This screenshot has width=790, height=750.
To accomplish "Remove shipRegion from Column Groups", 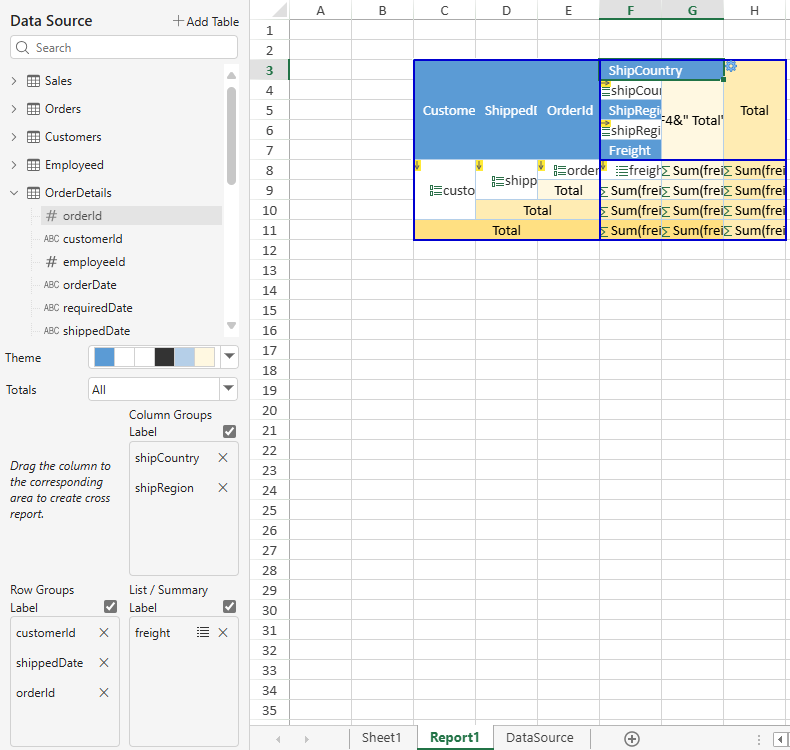I will coord(223,488).
